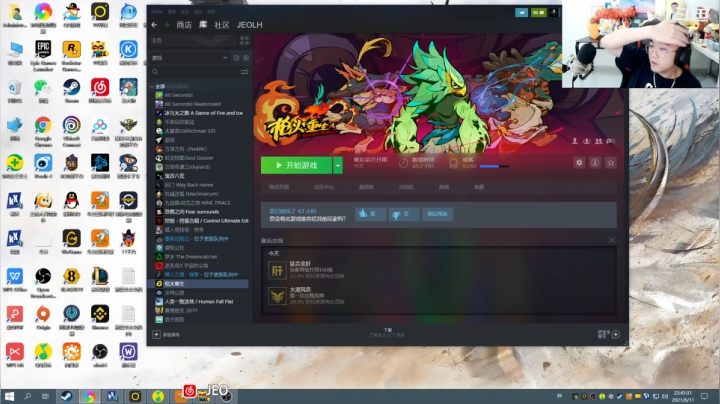Click the library Home button in sidebar

(x=193, y=41)
